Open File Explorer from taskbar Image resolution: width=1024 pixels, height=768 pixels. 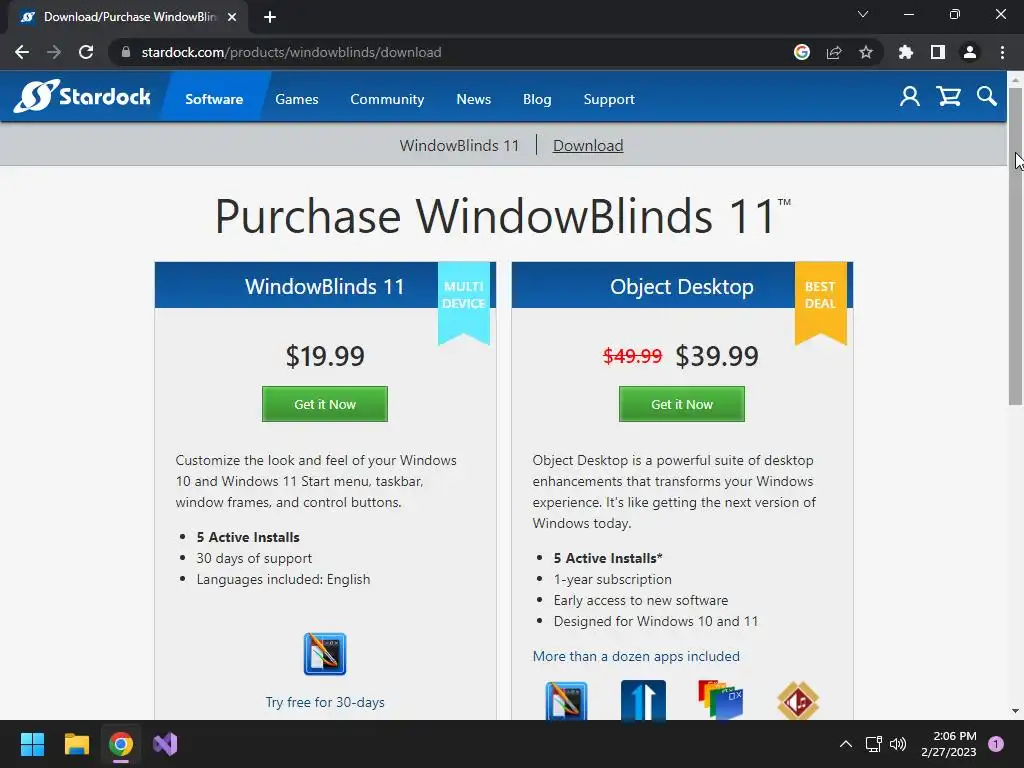[76, 744]
